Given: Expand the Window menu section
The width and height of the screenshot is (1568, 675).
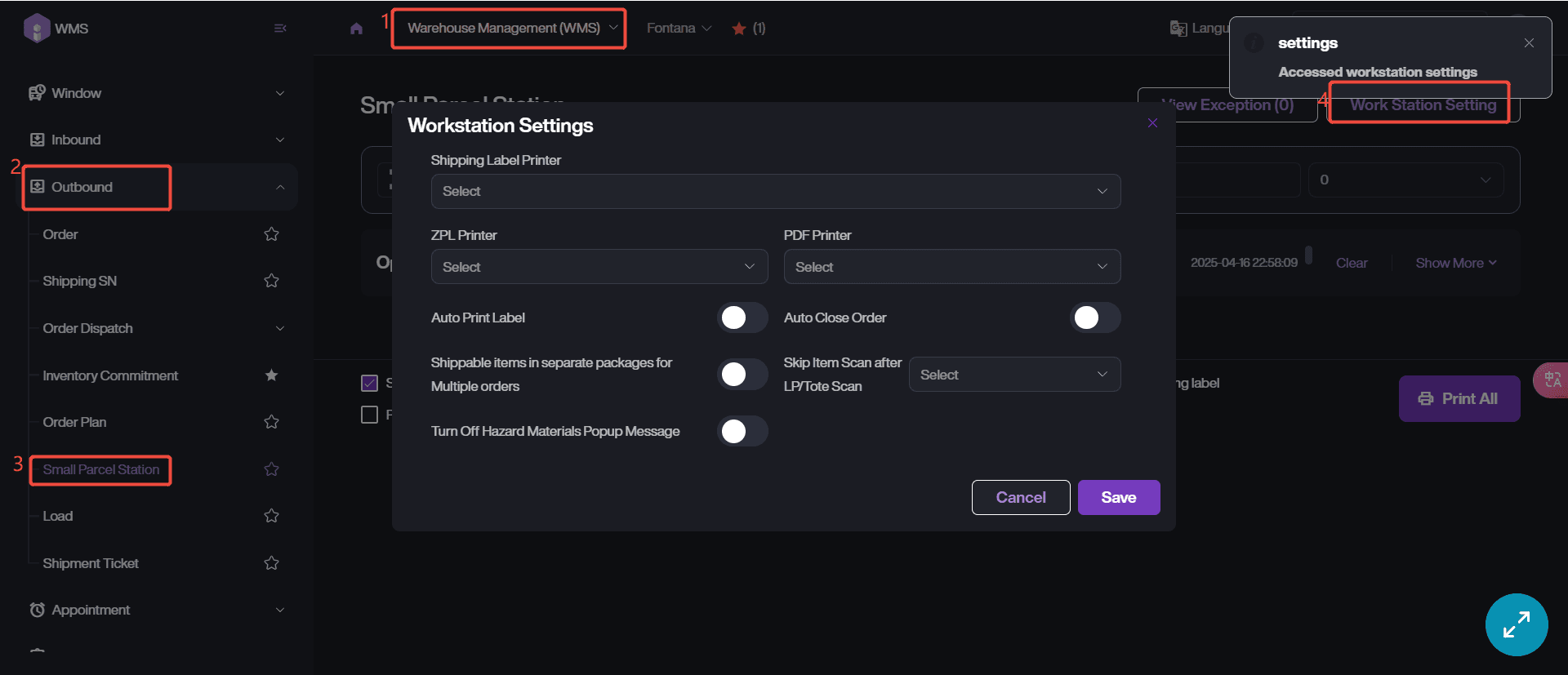Looking at the screenshot, I should pyautogui.click(x=280, y=93).
